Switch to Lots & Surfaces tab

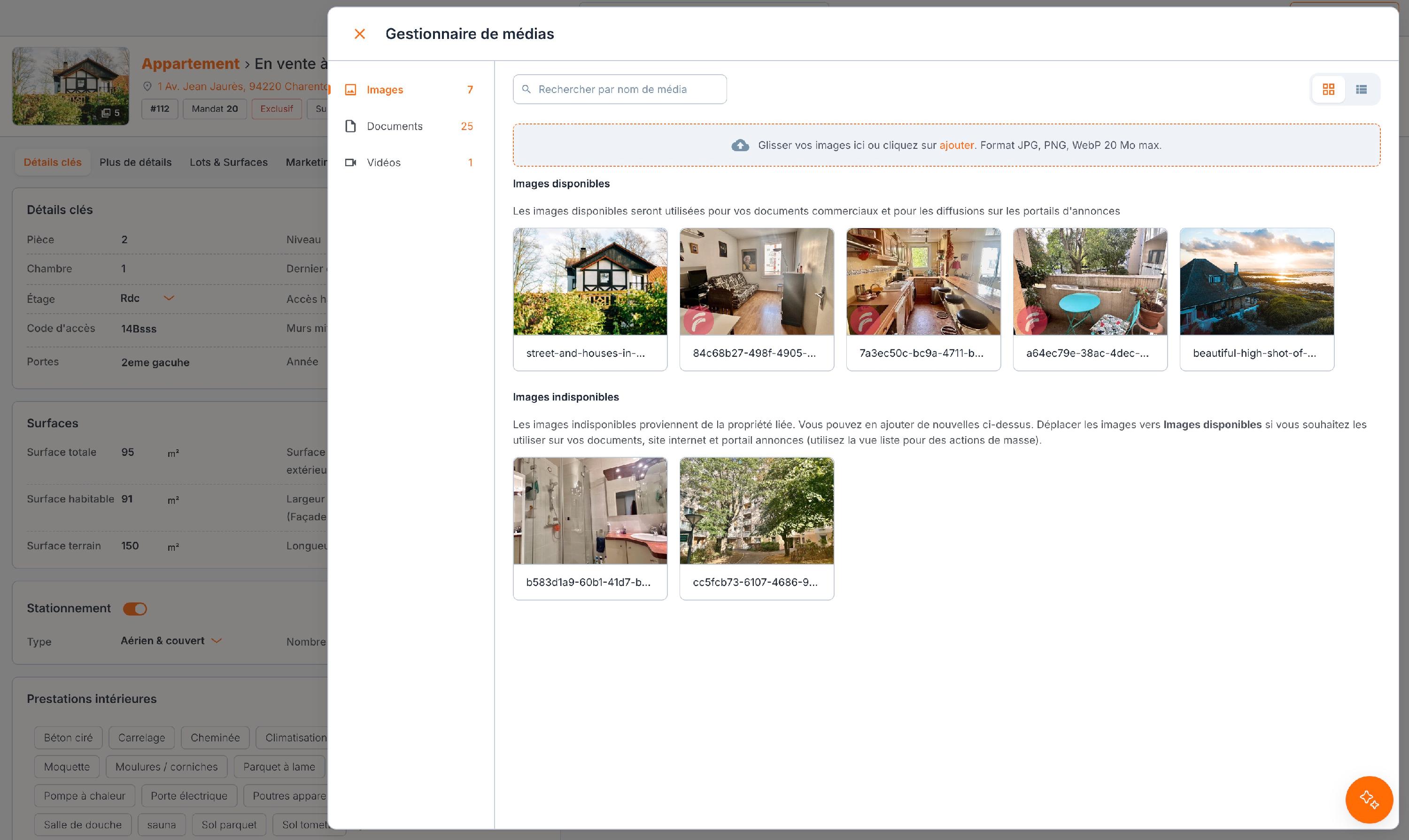pyautogui.click(x=229, y=162)
